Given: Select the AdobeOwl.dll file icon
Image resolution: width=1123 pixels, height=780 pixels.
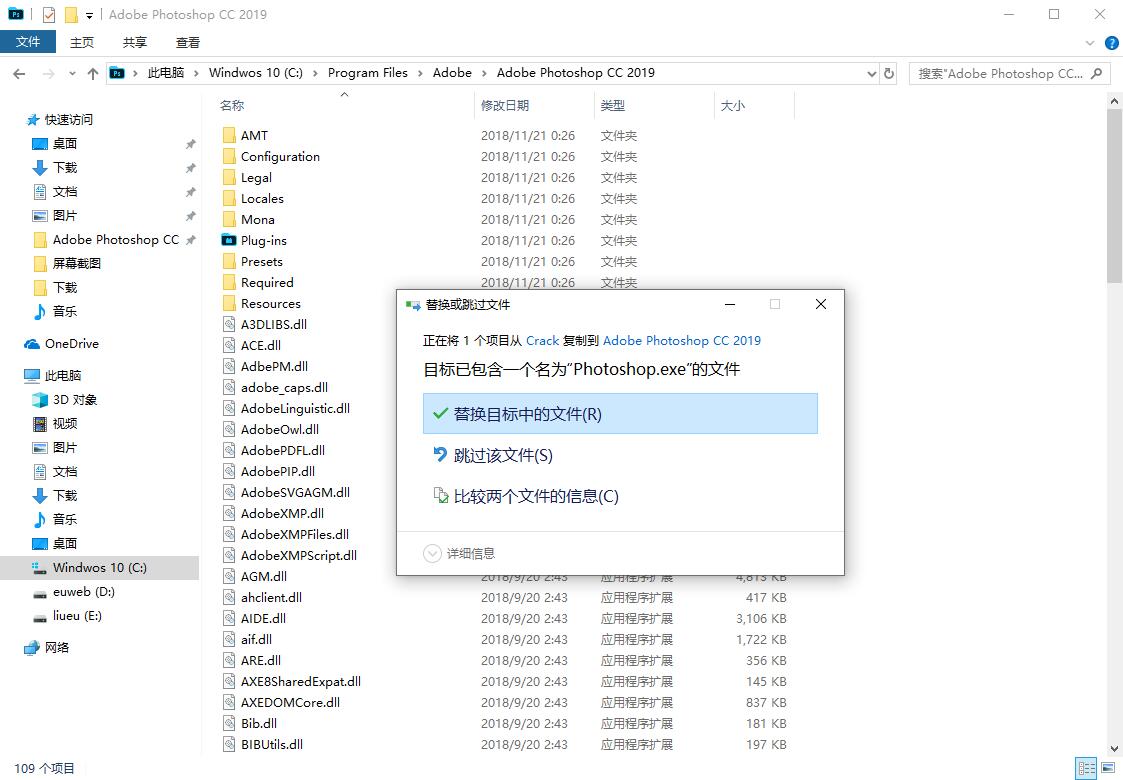Looking at the screenshot, I should (x=229, y=429).
